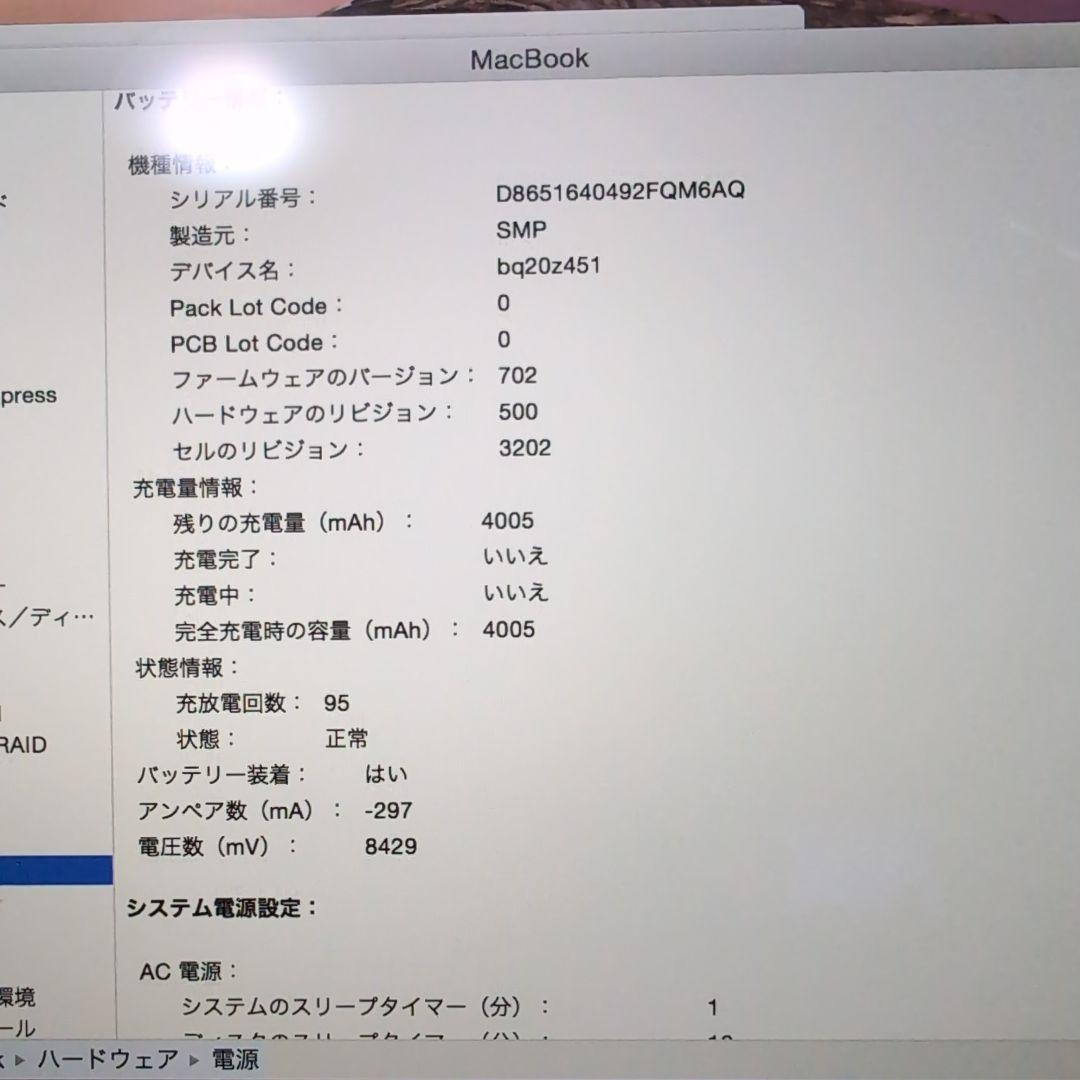Click the 状態情報 section heading
Viewport: 1080px width, 1080px height.
[x=187, y=667]
